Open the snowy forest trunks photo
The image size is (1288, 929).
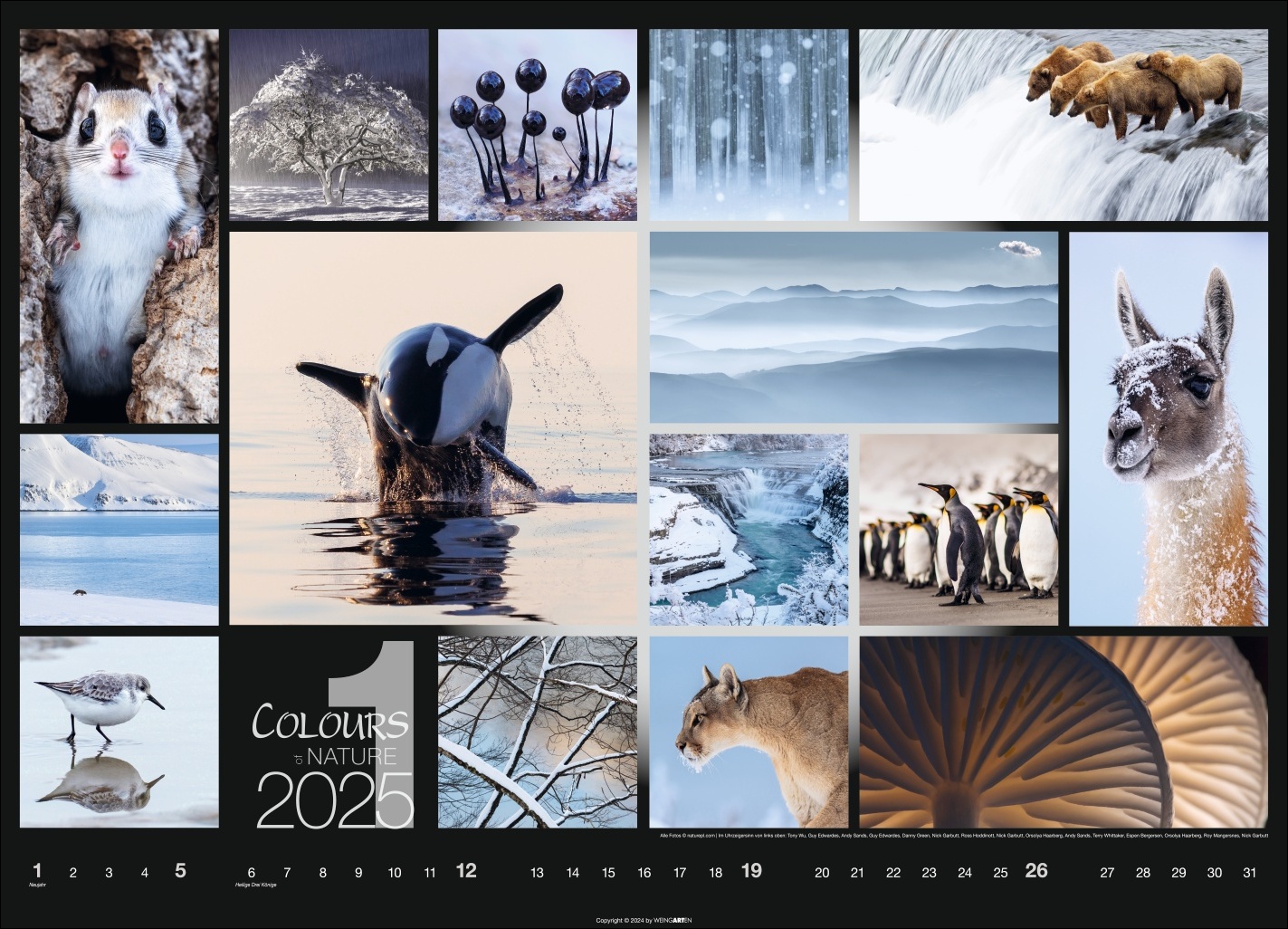coord(749,125)
